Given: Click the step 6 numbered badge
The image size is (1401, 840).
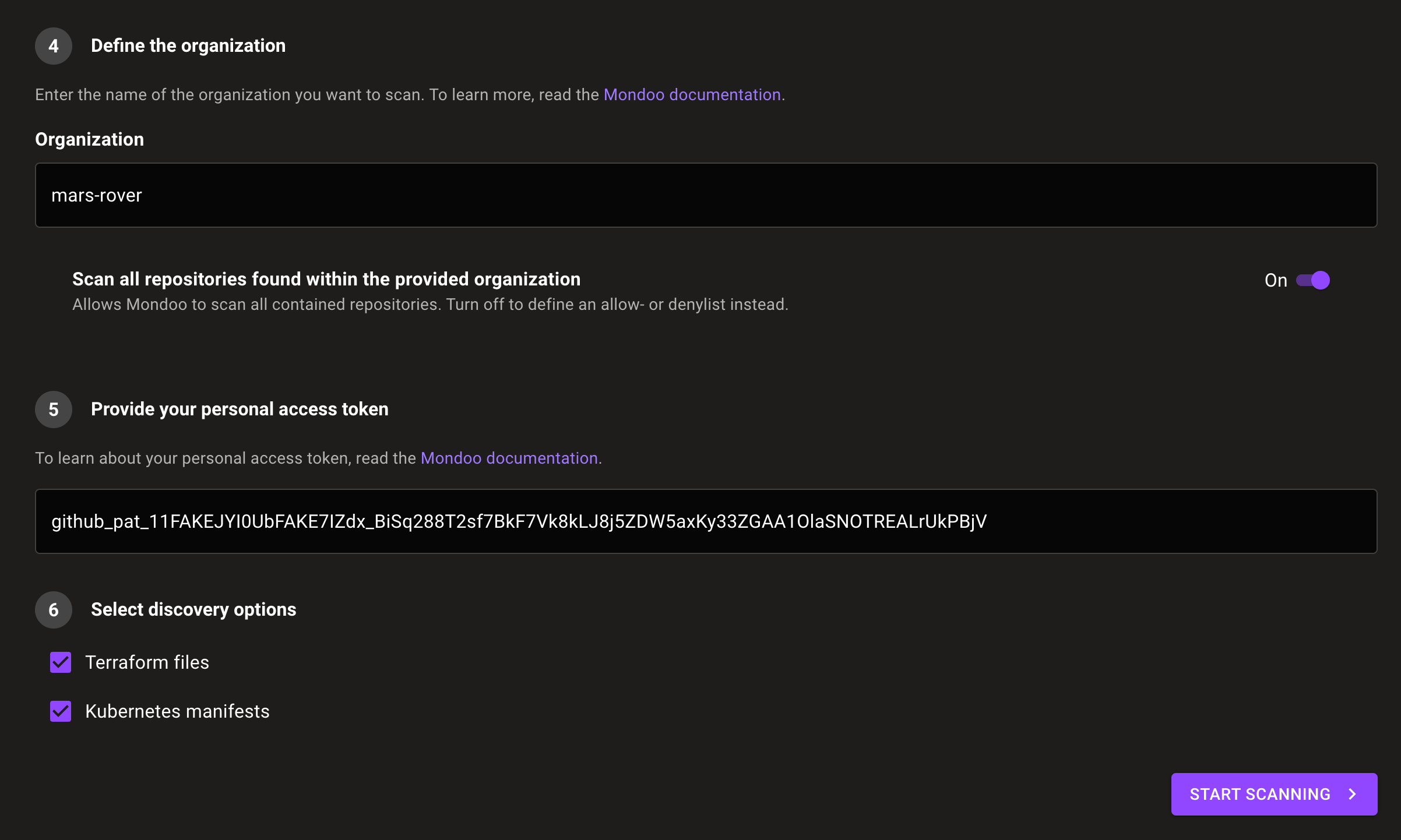Looking at the screenshot, I should (53, 610).
